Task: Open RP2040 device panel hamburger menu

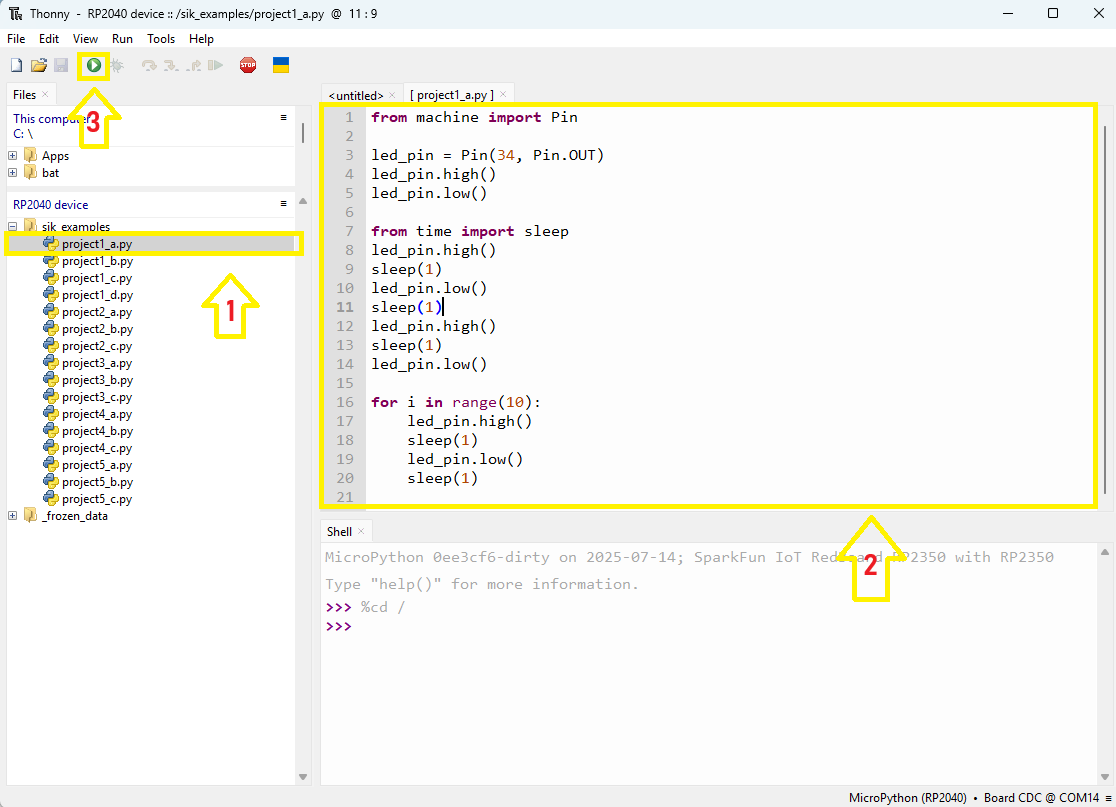Action: click(x=284, y=204)
